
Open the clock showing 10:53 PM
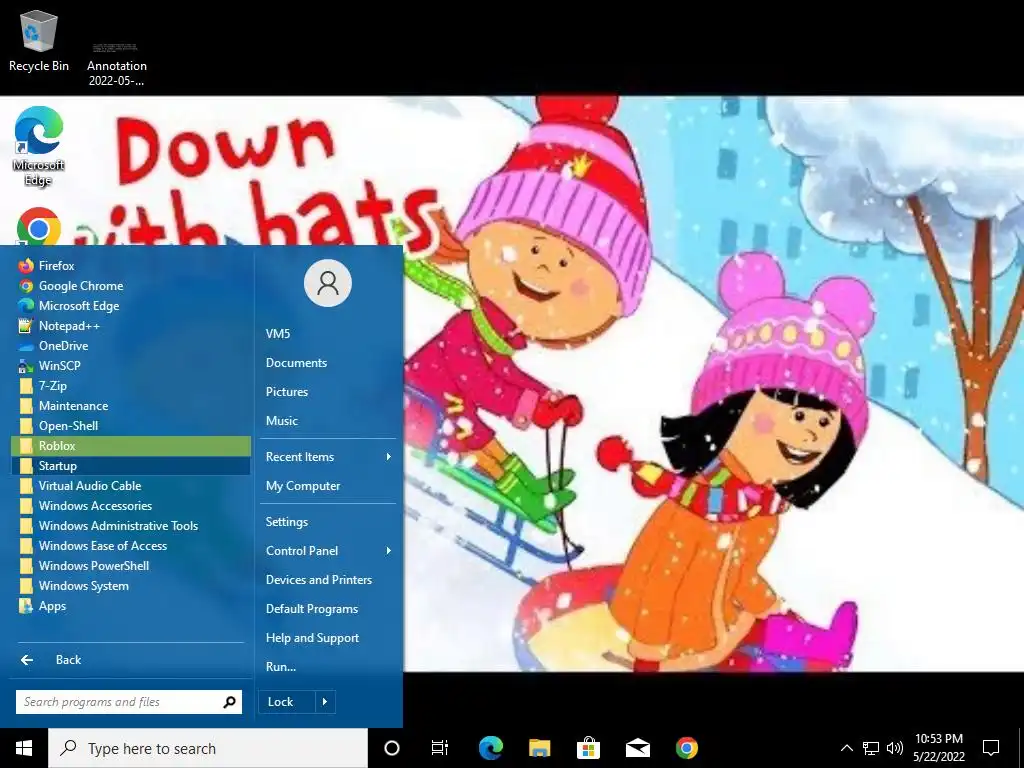(939, 748)
